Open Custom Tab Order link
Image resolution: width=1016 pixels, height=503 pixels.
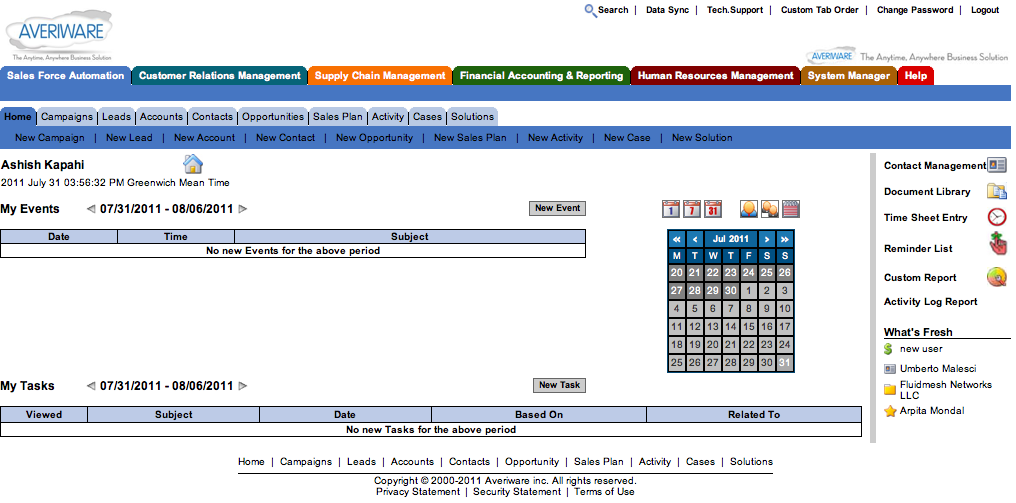pyautogui.click(x=820, y=10)
